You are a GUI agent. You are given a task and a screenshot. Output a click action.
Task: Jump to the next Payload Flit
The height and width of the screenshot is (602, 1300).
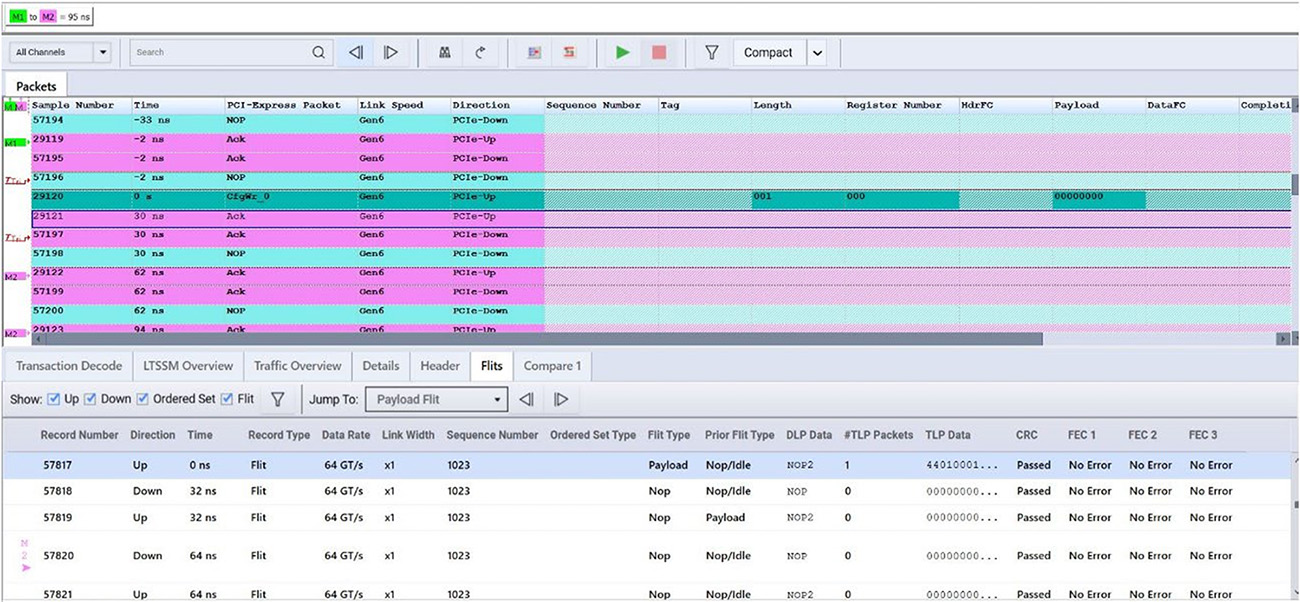pyautogui.click(x=561, y=400)
